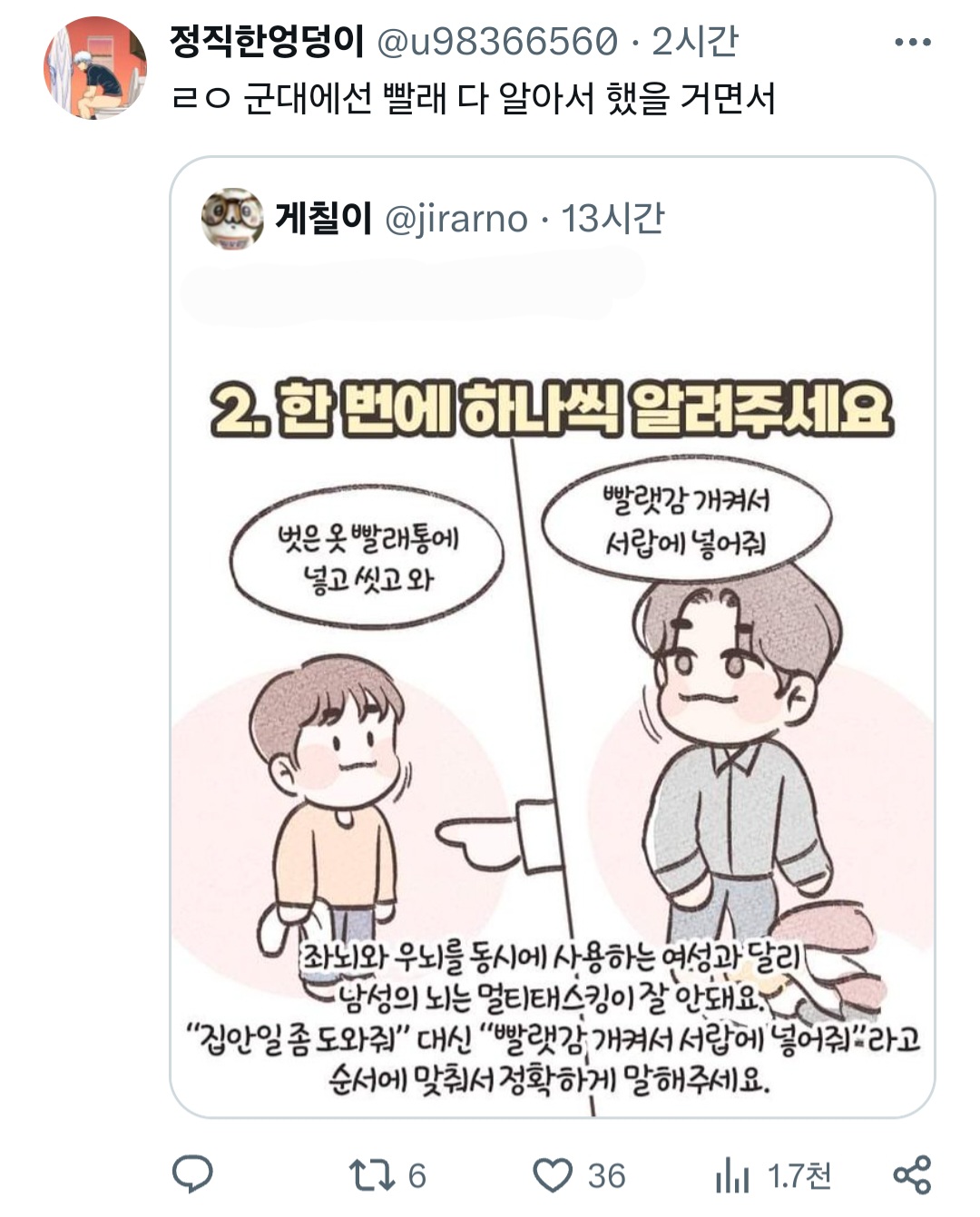980x1217 pixels.
Task: Open the 2시간 timestamp
Action: coord(695,42)
